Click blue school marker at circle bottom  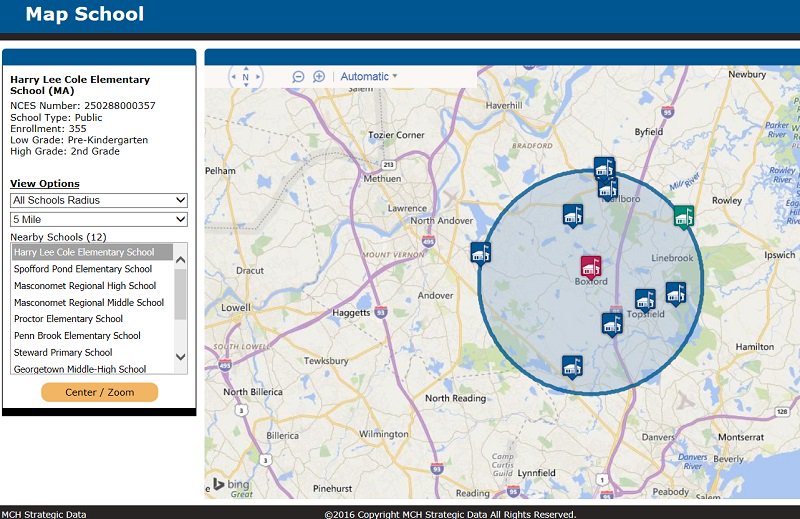[572, 367]
